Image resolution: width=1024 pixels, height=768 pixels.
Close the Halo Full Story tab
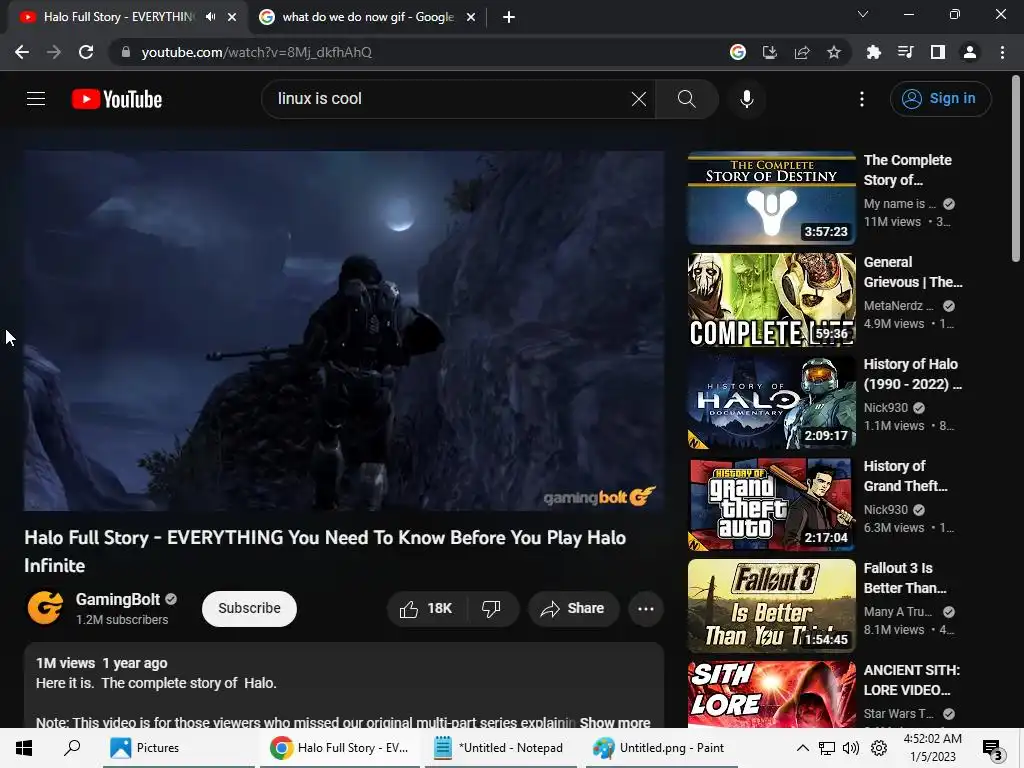pos(232,17)
